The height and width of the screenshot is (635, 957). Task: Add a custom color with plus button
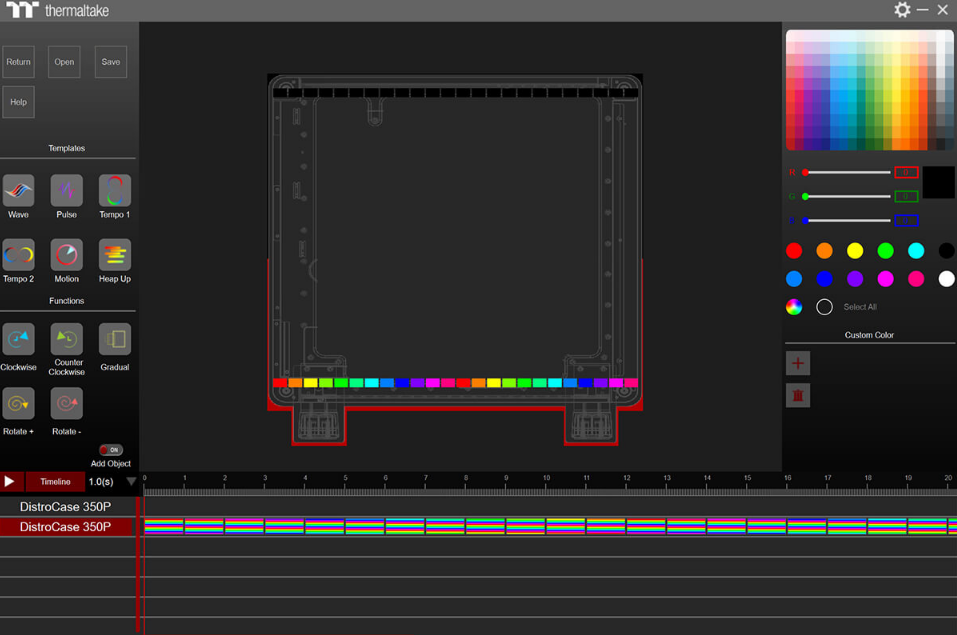(798, 363)
